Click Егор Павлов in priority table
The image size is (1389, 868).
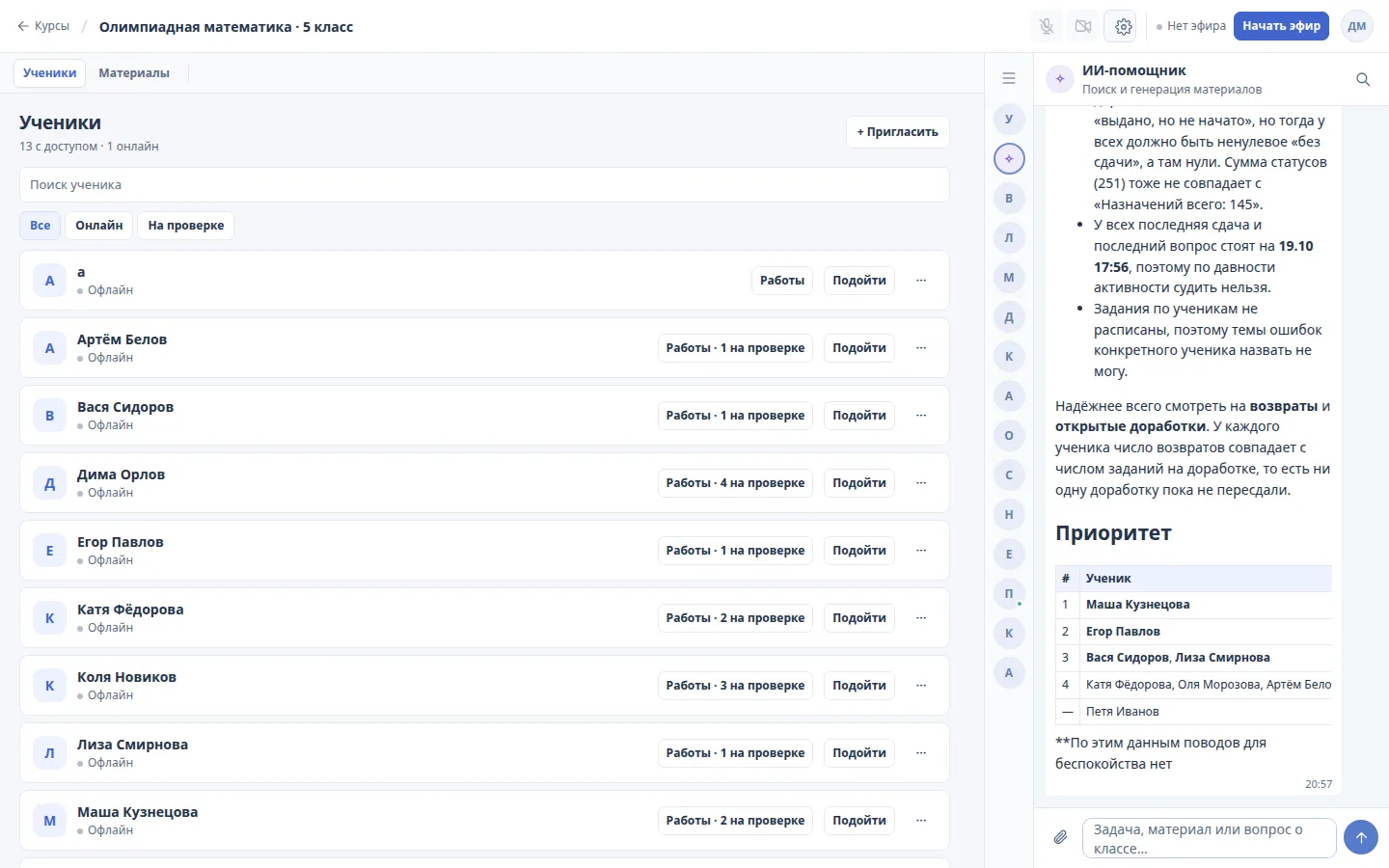(x=1123, y=632)
